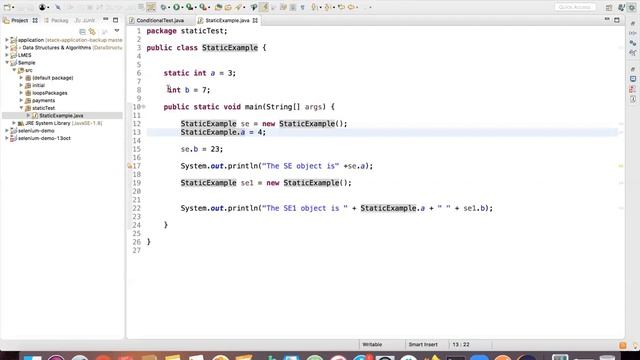Click the Previous Annotation arrow icon
Viewport: 640px width, 360px height.
tap(327, 7)
